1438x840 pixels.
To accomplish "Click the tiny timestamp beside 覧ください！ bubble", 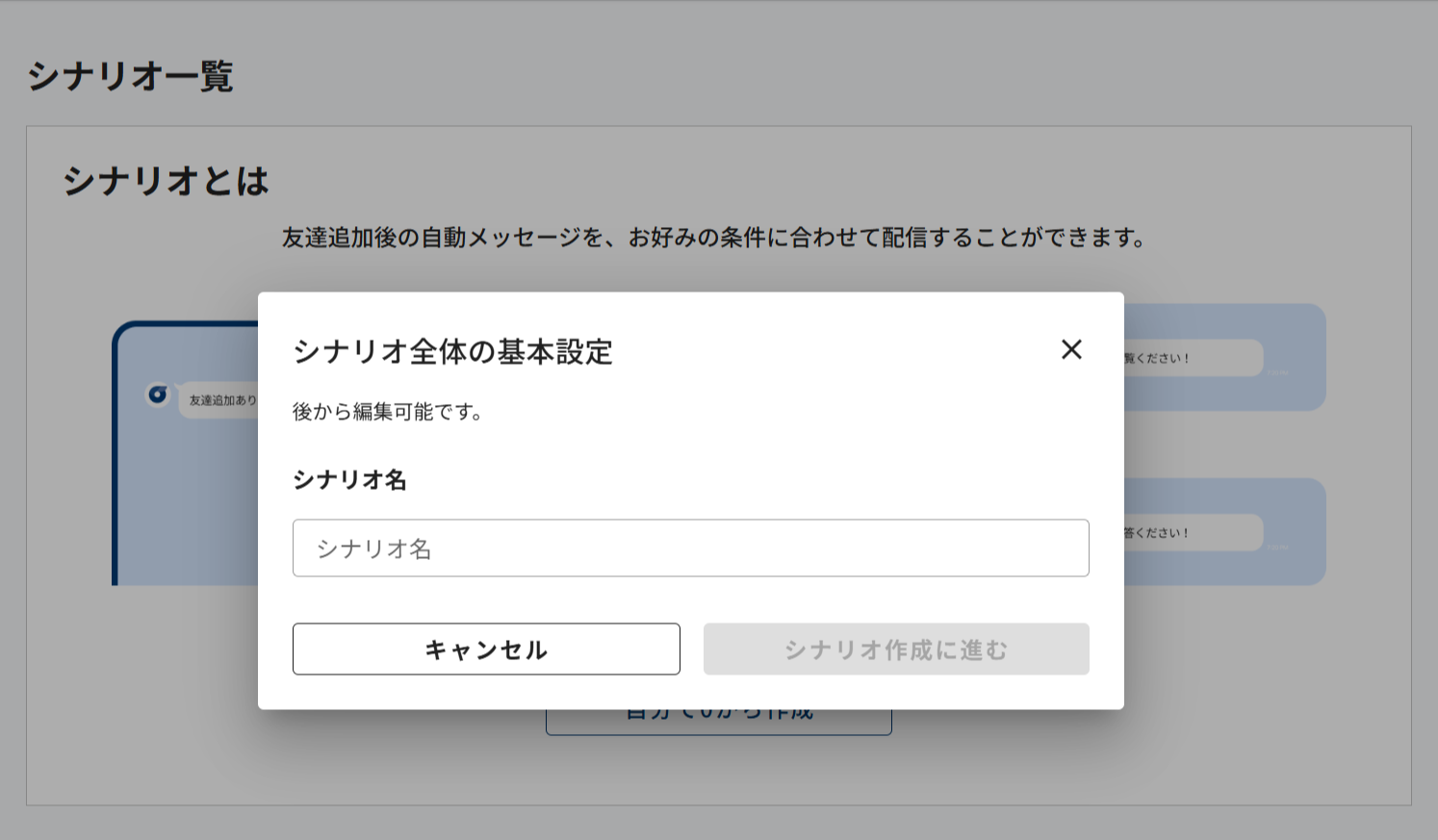I will click(x=1277, y=372).
